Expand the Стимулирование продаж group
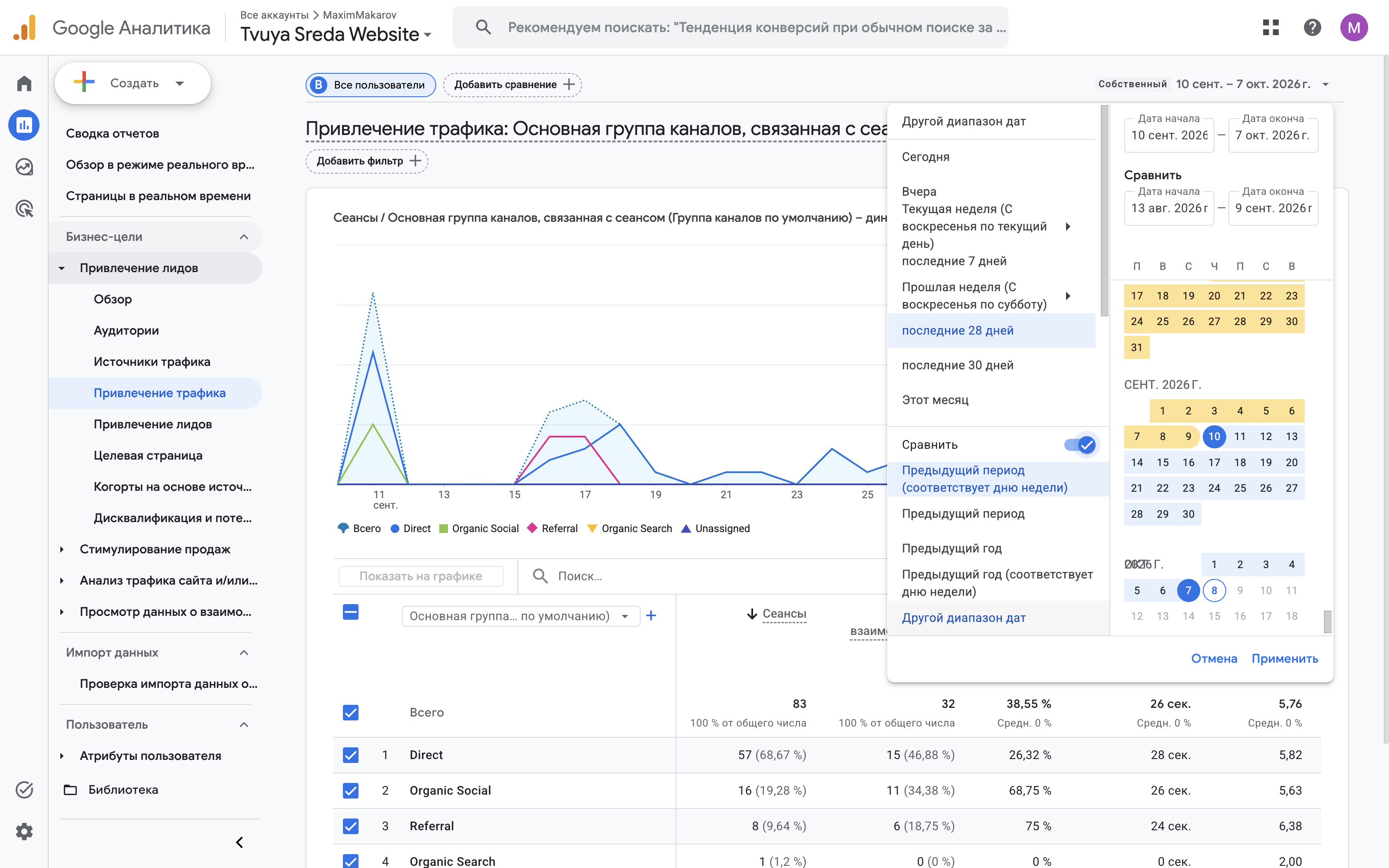This screenshot has height=868, width=1389. (62, 549)
